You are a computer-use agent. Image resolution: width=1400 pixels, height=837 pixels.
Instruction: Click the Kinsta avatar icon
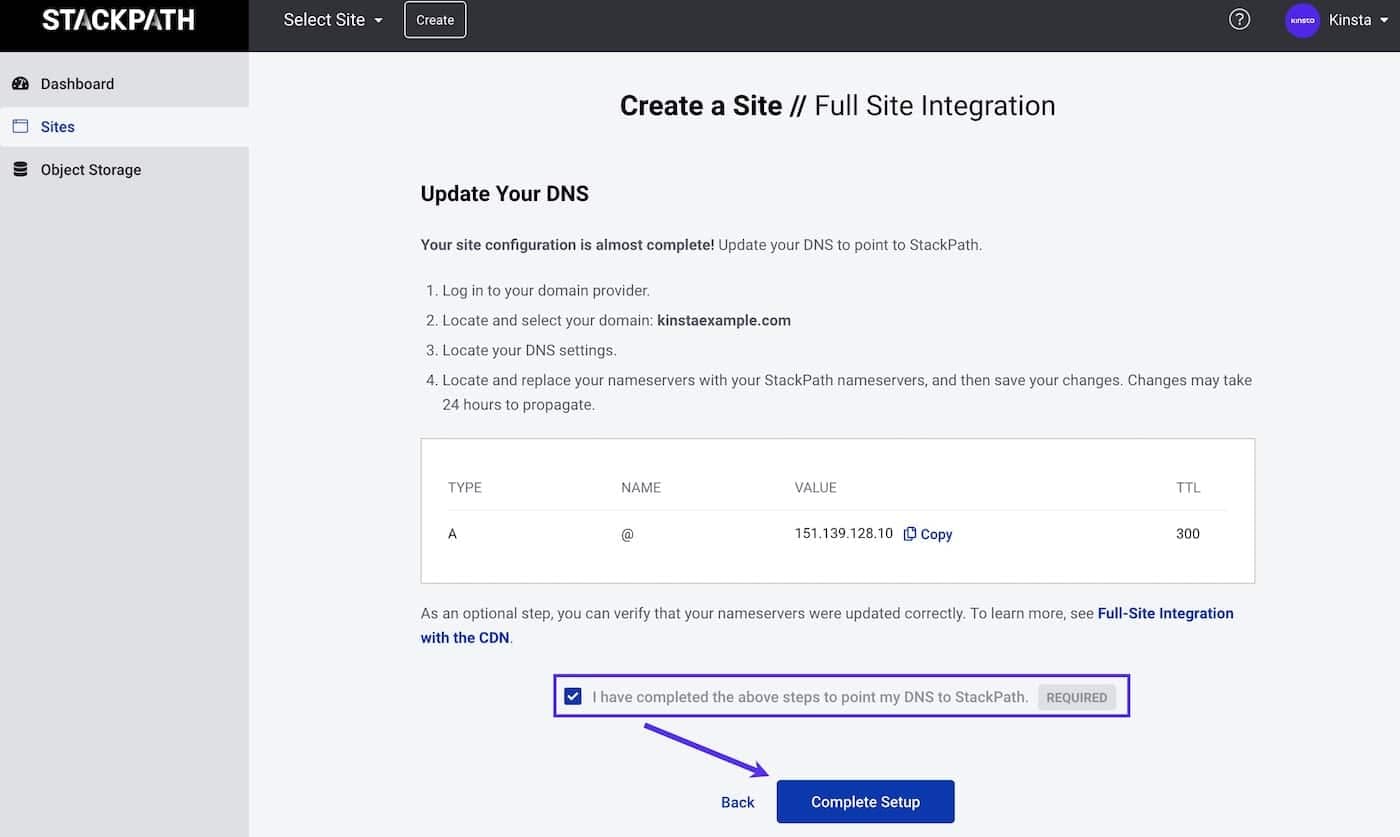[x=1302, y=19]
